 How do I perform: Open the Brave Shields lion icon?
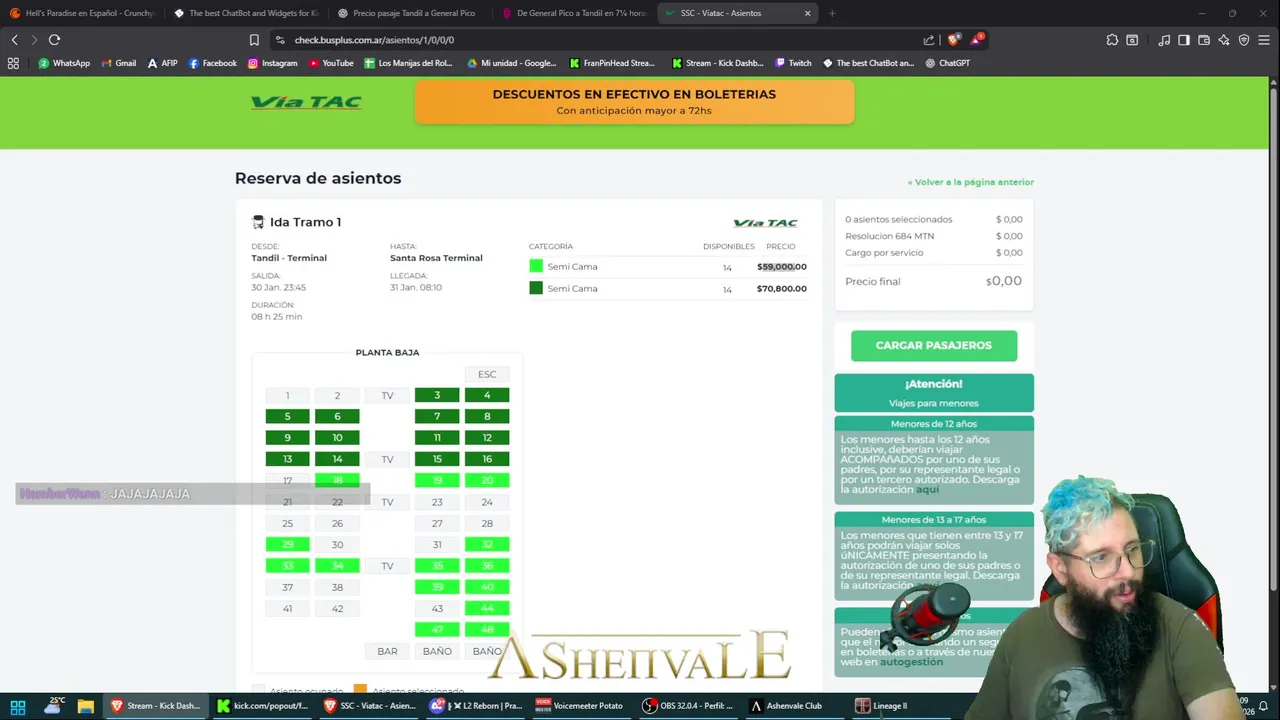[x=954, y=40]
